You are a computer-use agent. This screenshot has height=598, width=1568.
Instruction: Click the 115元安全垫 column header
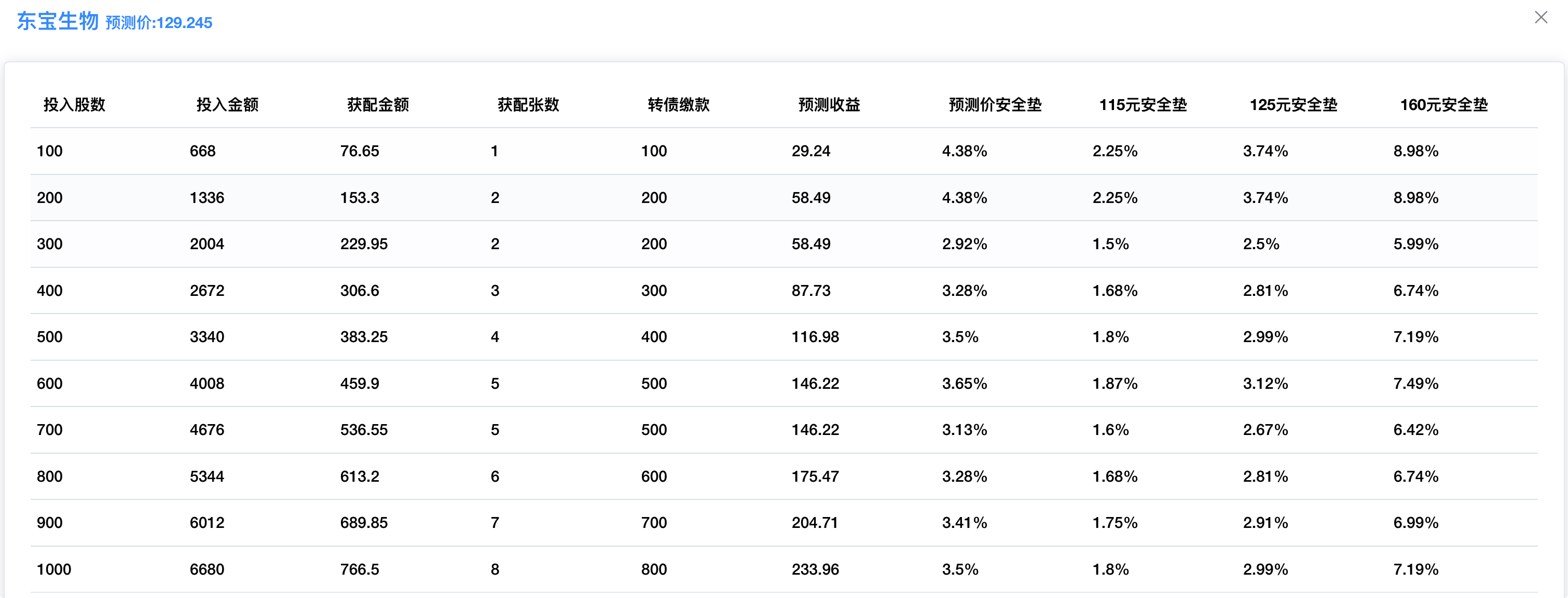[x=1143, y=105]
